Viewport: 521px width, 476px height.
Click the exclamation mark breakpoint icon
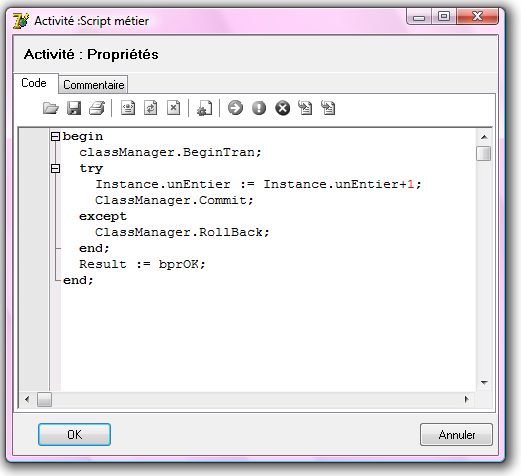(x=259, y=108)
